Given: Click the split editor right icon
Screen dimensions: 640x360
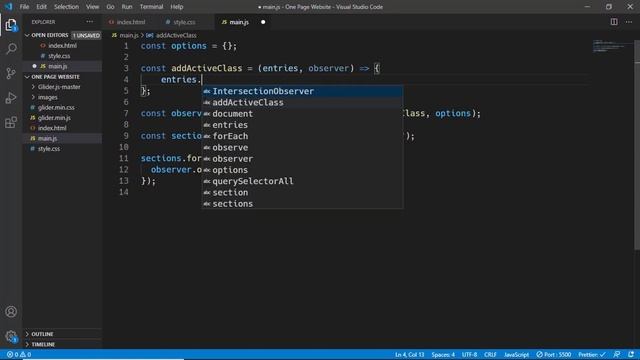Looking at the screenshot, I should tap(614, 22).
